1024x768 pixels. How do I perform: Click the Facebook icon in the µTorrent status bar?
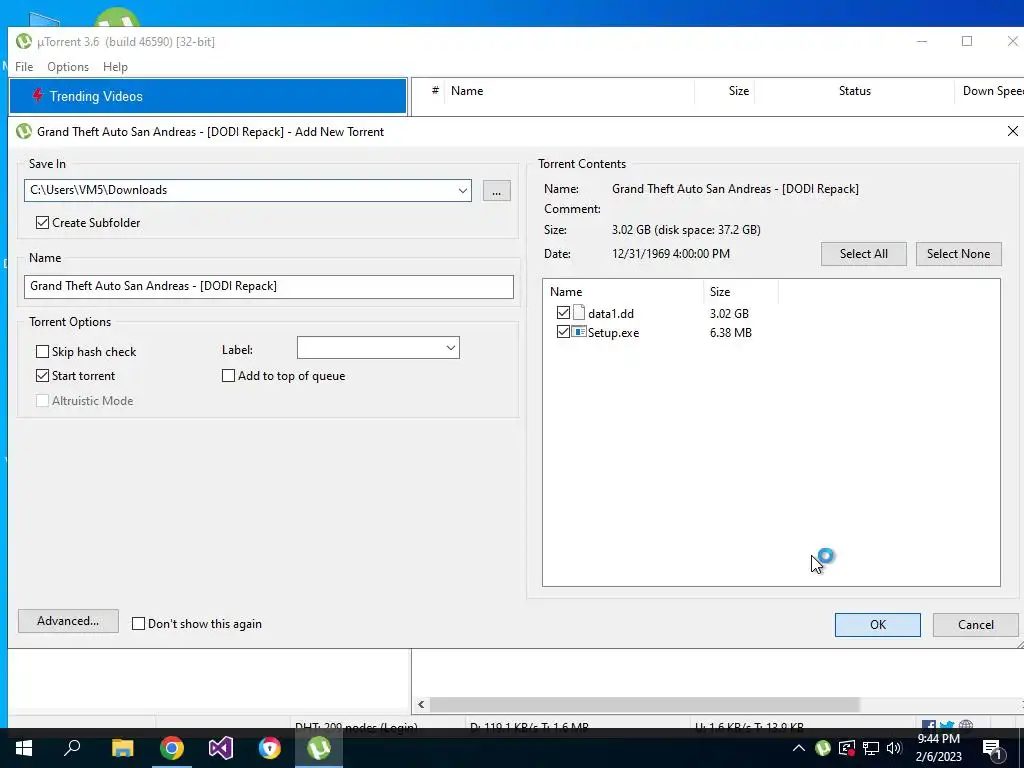(929, 725)
